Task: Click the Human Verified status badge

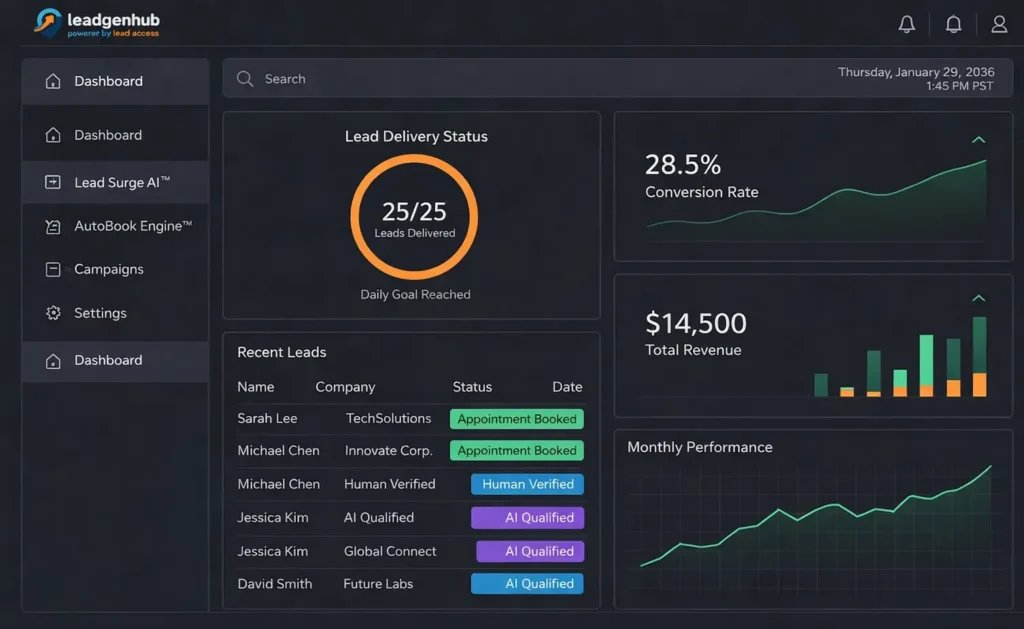Action: click(x=527, y=484)
